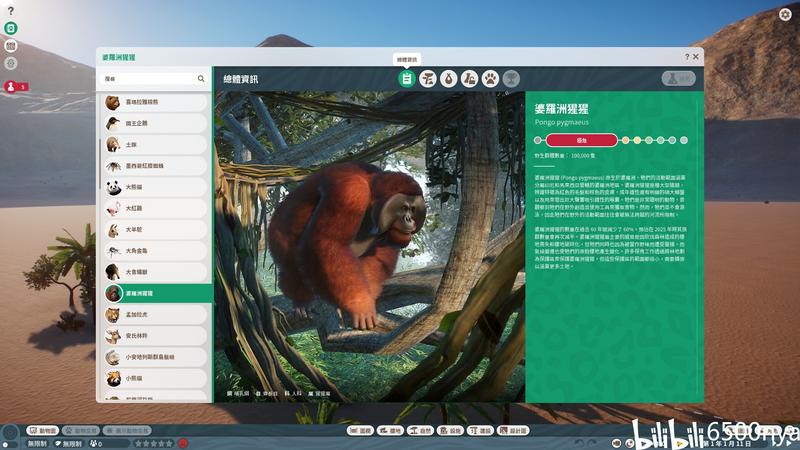Viewport: 800px width, 450px height.
Task: Select the 孟加拉虎 Bengal tiger entry
Action: [155, 315]
